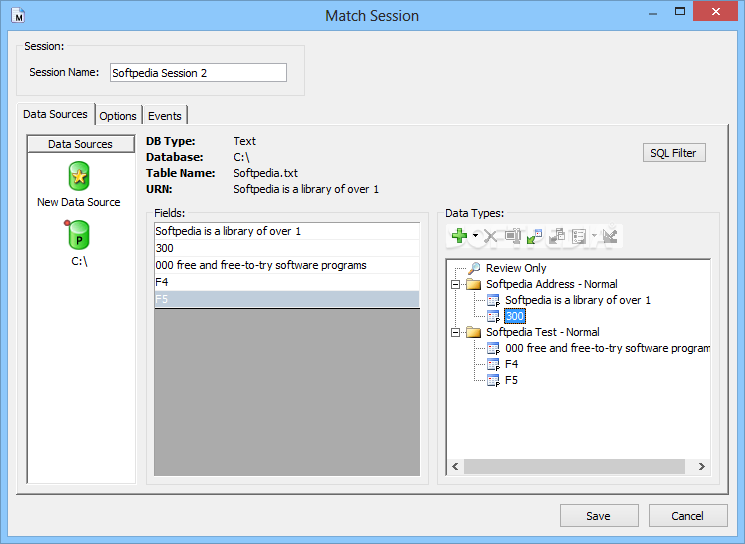
Task: Minimize the Match Session window
Action: tap(653, 13)
